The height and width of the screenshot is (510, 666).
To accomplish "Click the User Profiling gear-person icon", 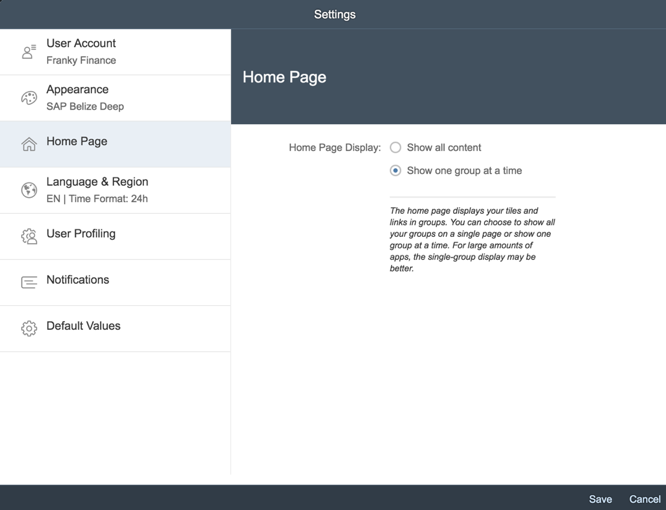I will click(29, 237).
